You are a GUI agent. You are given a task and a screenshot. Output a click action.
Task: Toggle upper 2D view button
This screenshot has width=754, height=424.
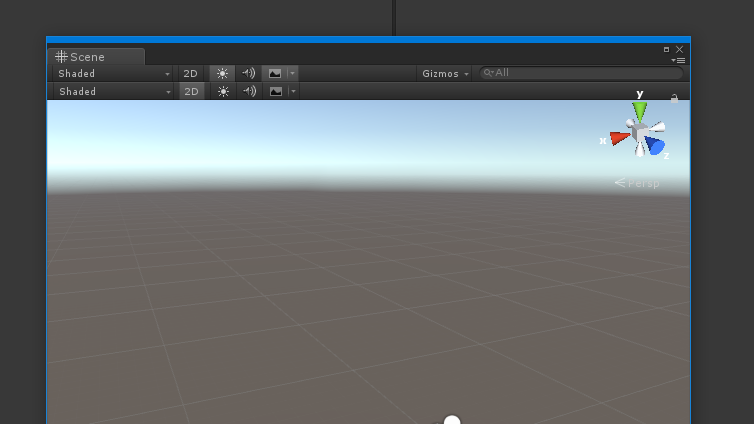tap(190, 74)
